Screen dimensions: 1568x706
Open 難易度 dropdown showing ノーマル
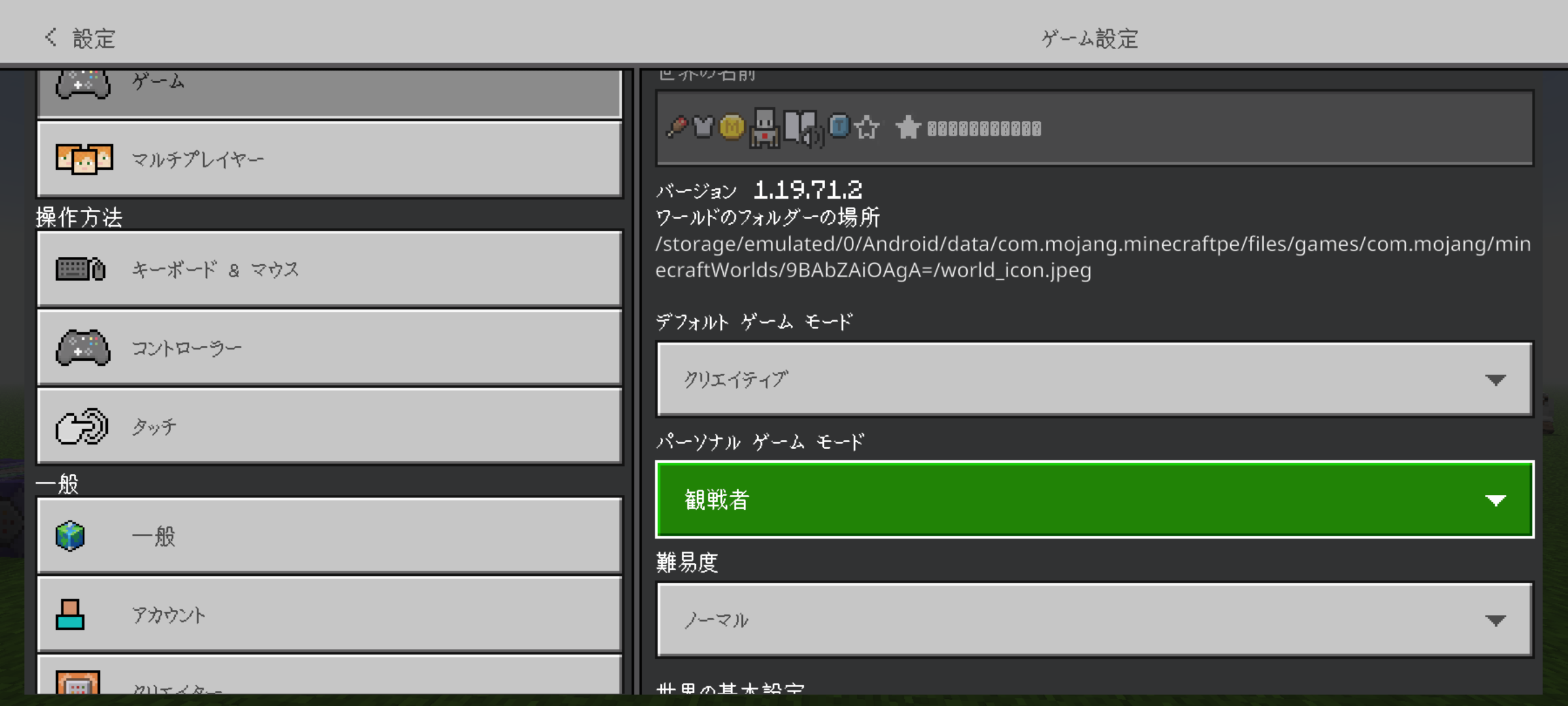[x=1094, y=620]
